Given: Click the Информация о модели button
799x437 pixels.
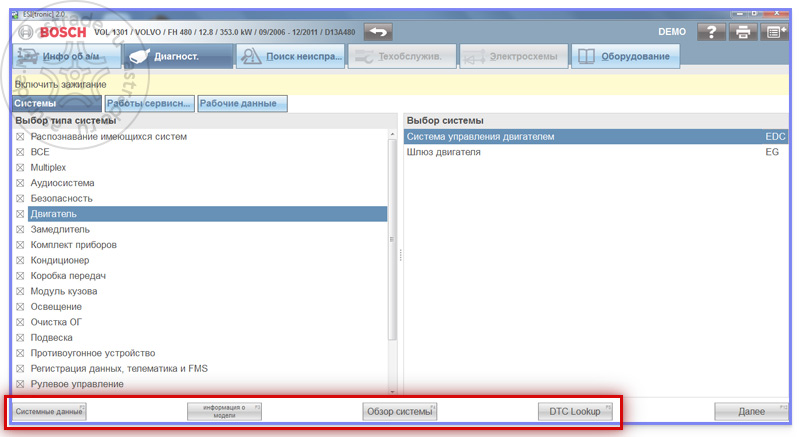Looking at the screenshot, I should pyautogui.click(x=224, y=411).
